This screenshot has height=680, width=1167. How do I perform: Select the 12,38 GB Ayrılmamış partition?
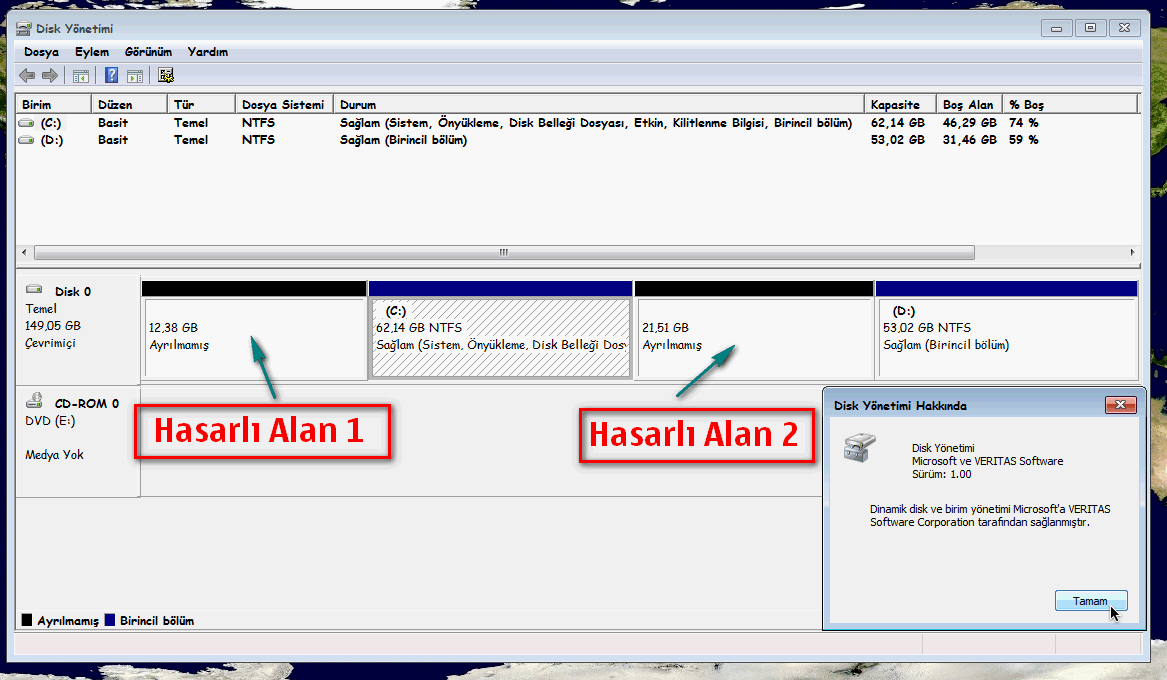[255, 330]
